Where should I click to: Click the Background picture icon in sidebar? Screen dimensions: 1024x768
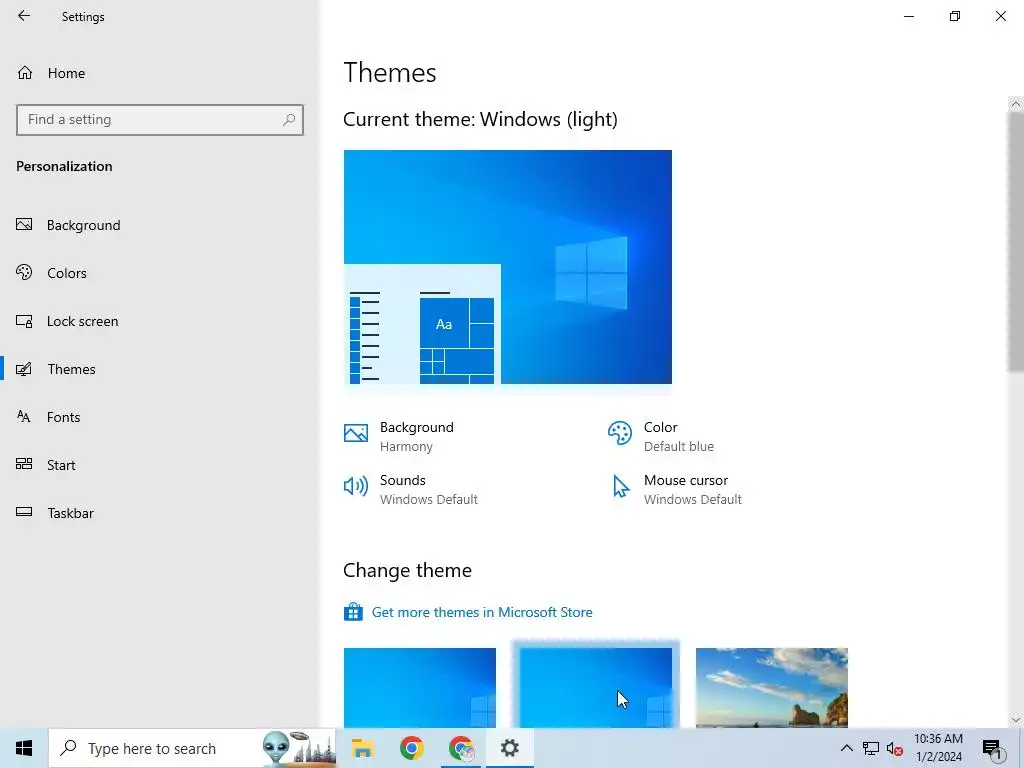point(24,225)
